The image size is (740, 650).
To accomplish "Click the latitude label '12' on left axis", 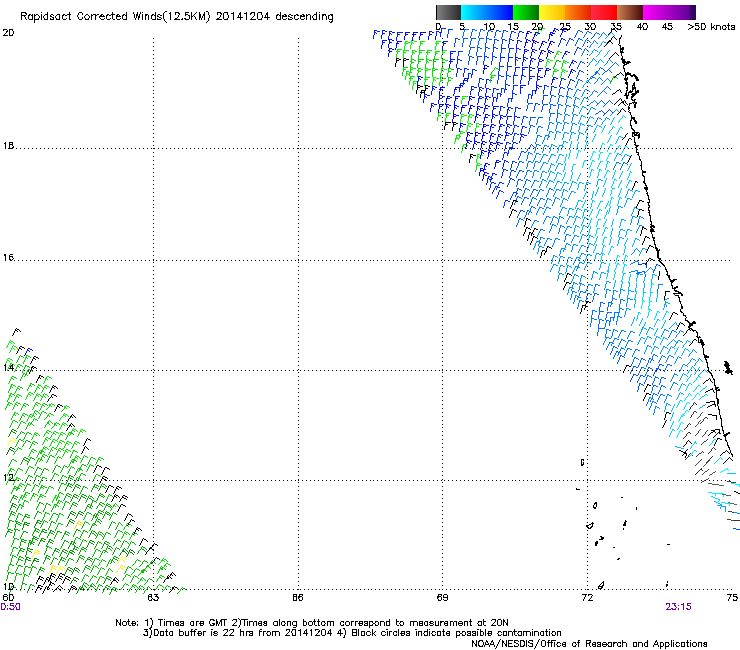I will click(8, 478).
